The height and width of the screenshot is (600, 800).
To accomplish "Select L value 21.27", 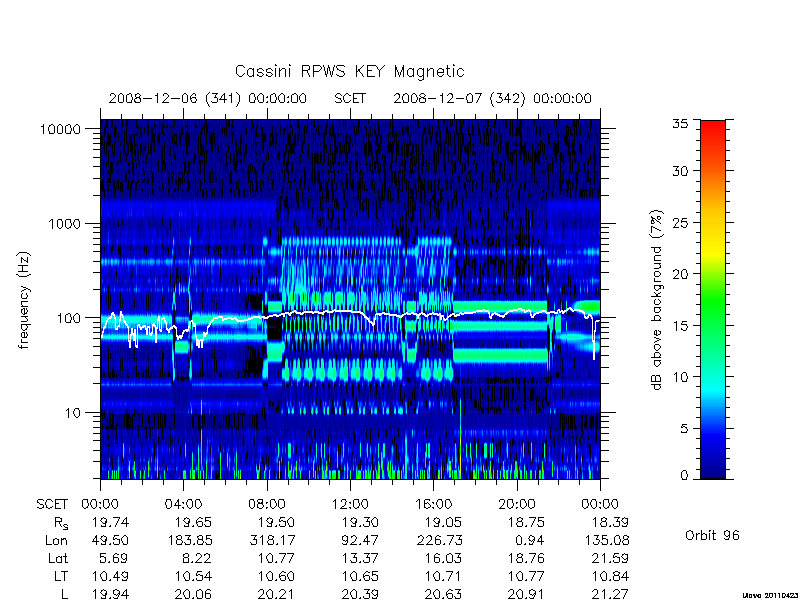I will pyautogui.click(x=610, y=594).
